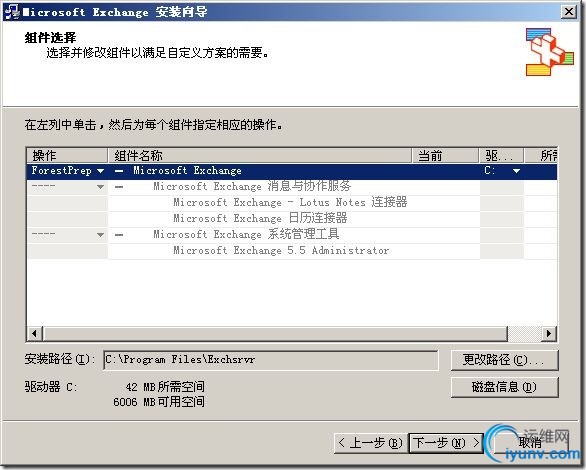Click the 所需 column header at the right
This screenshot has width=586, height=470.
(541, 155)
